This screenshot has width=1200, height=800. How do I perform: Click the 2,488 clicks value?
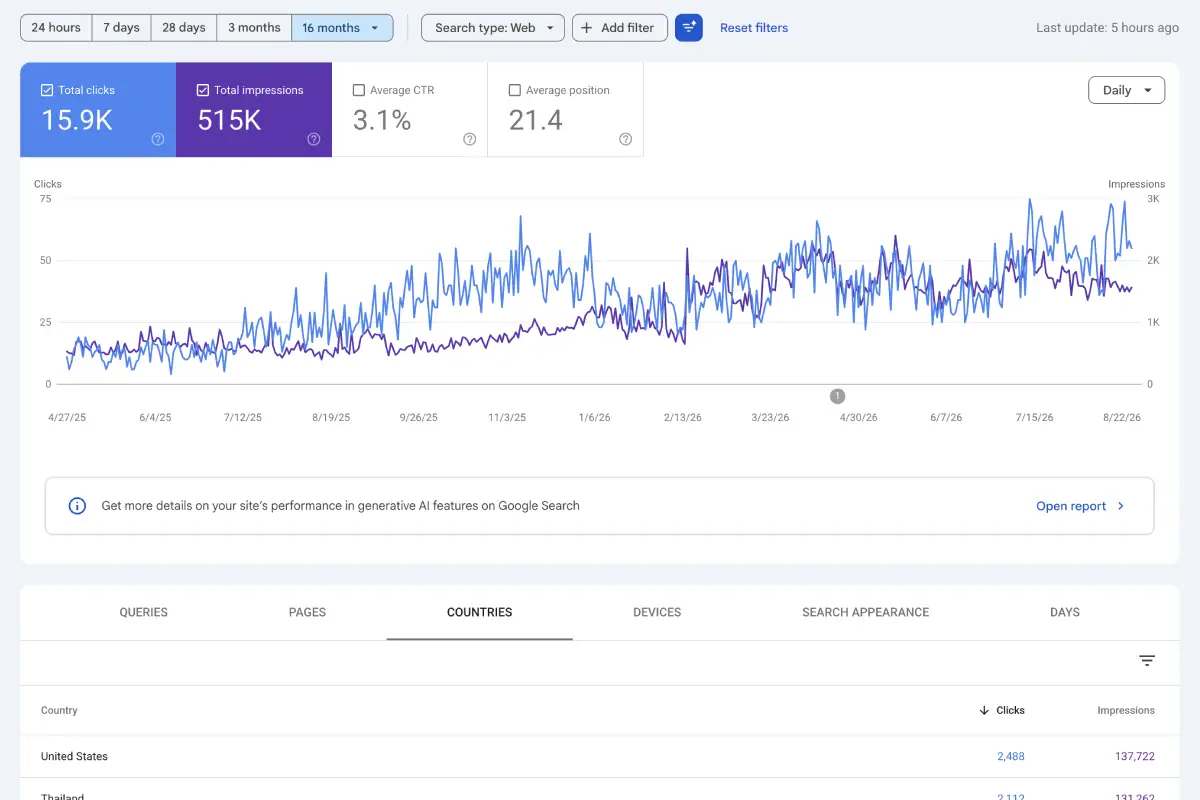[1011, 756]
